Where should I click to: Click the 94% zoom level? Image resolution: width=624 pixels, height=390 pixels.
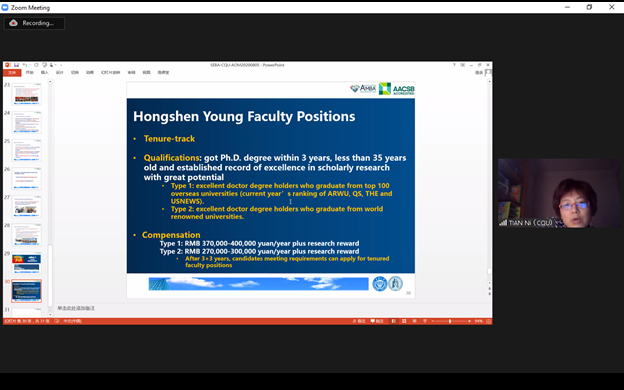pos(479,321)
